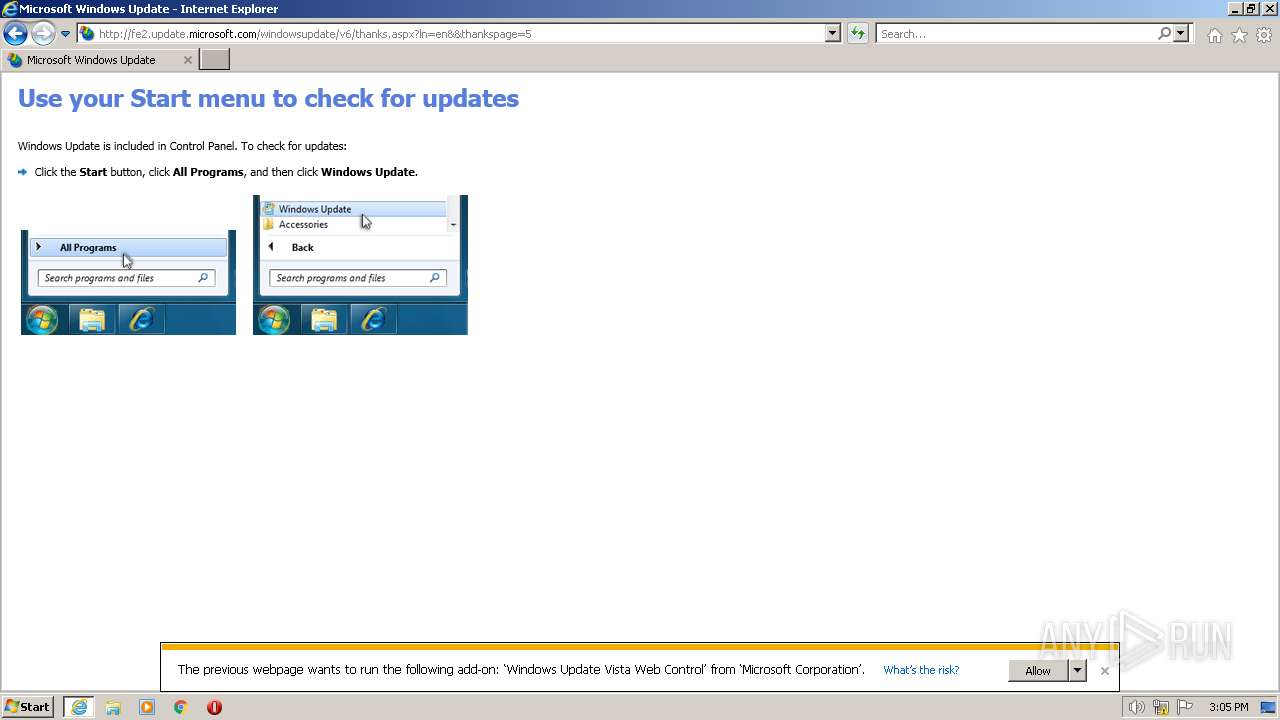Show the desktop with the corner button
Viewport: 1280px width, 720px height.
(x=1269, y=707)
